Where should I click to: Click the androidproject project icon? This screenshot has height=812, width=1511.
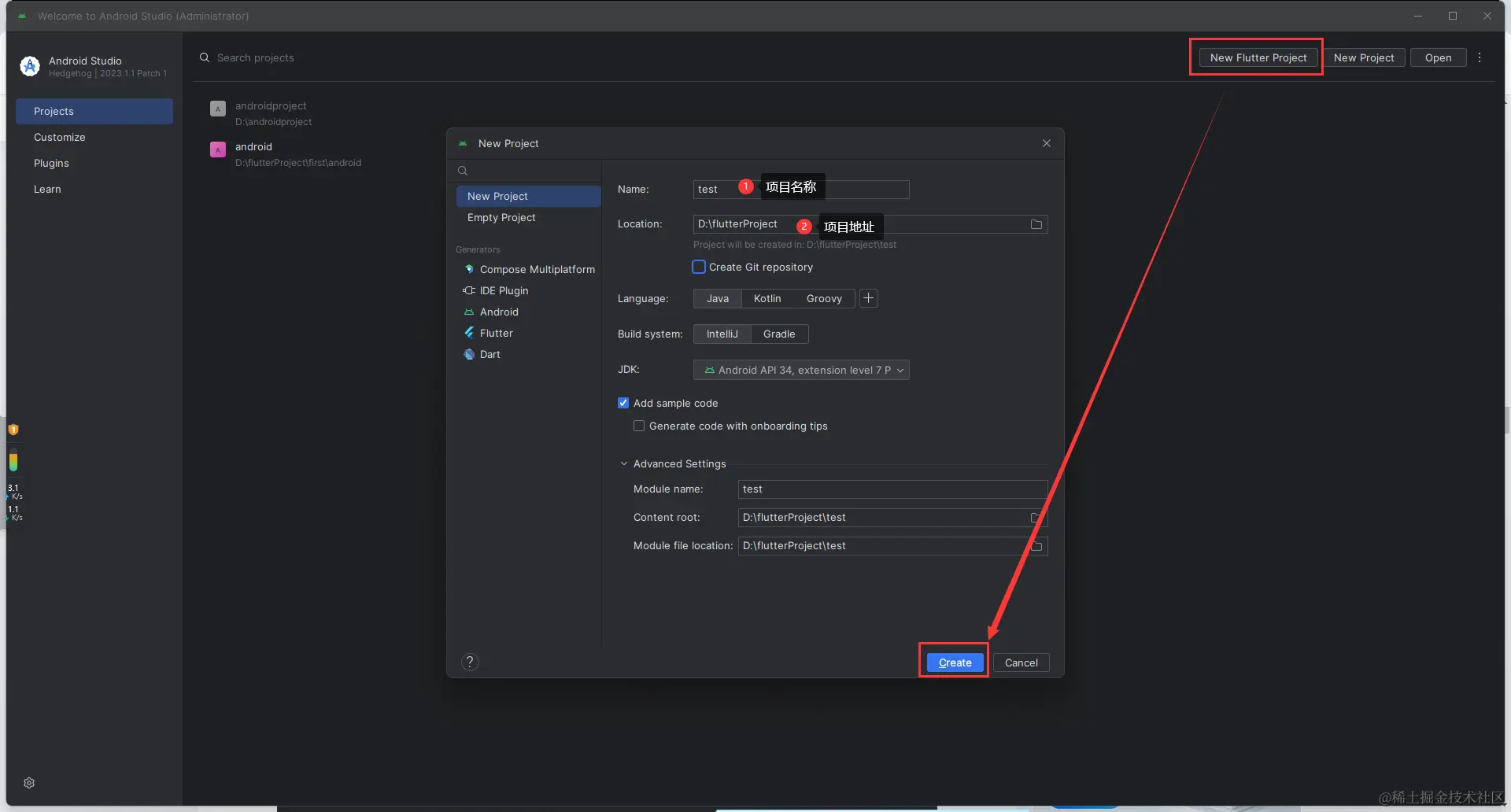tap(218, 109)
